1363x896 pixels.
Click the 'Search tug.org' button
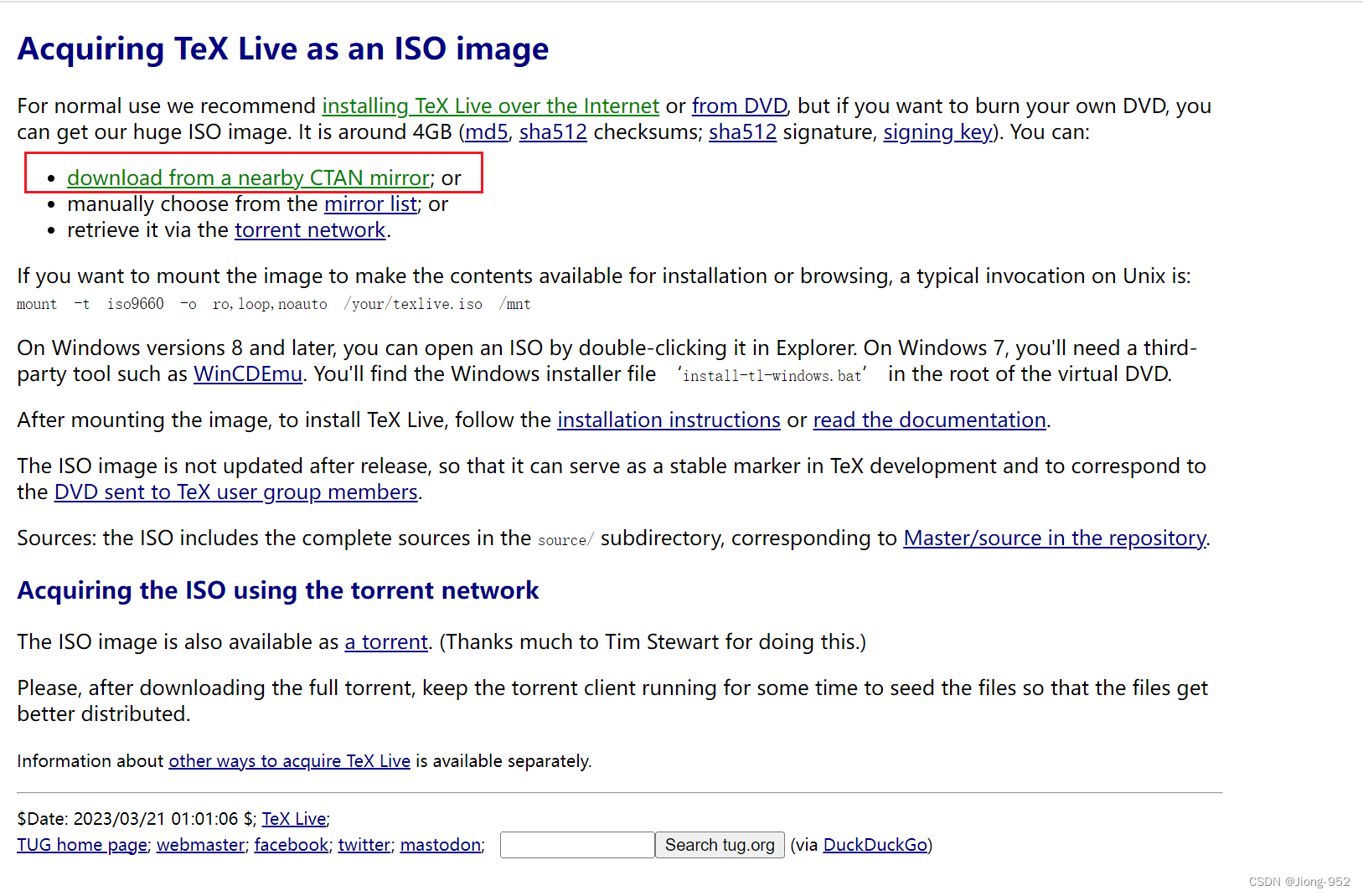click(x=720, y=845)
